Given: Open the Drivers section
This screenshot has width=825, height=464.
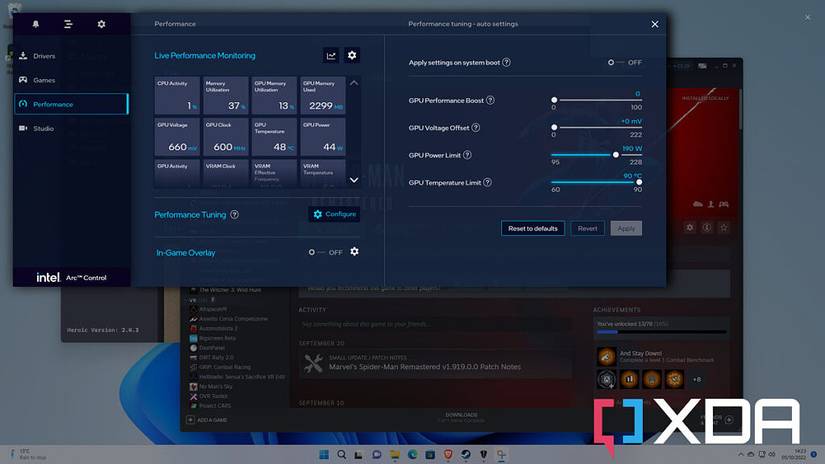Looking at the screenshot, I should click(x=43, y=56).
